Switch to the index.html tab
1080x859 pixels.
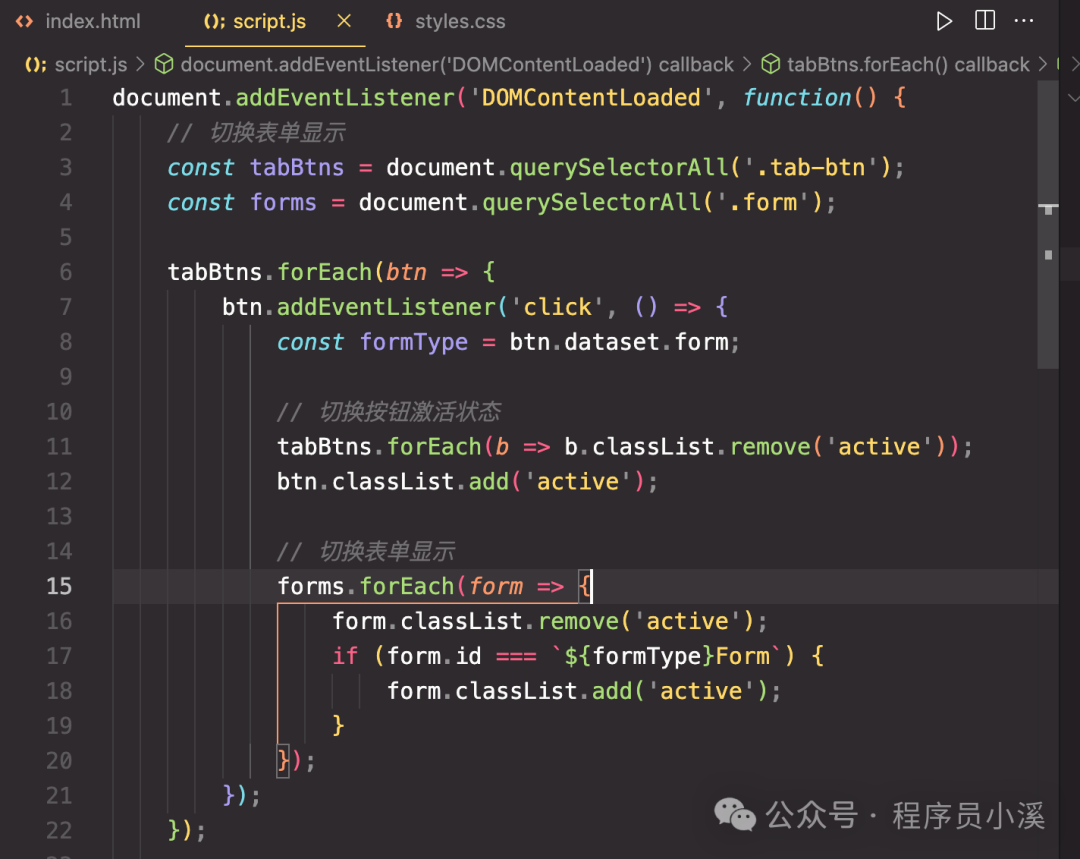(x=93, y=21)
